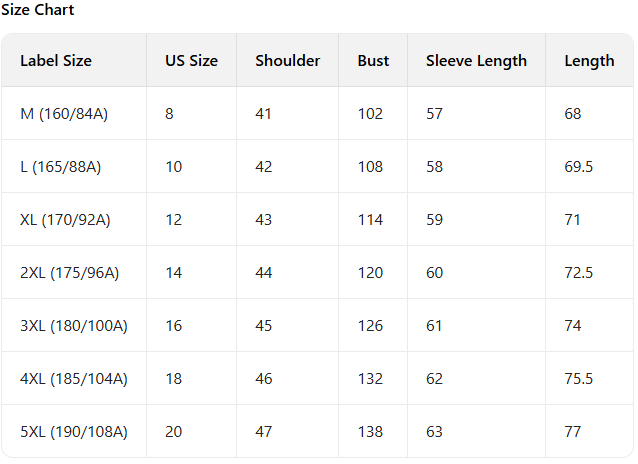Select the "Shoulder" column header
Image resolution: width=638 pixels, height=464 pixels.
click(x=287, y=60)
